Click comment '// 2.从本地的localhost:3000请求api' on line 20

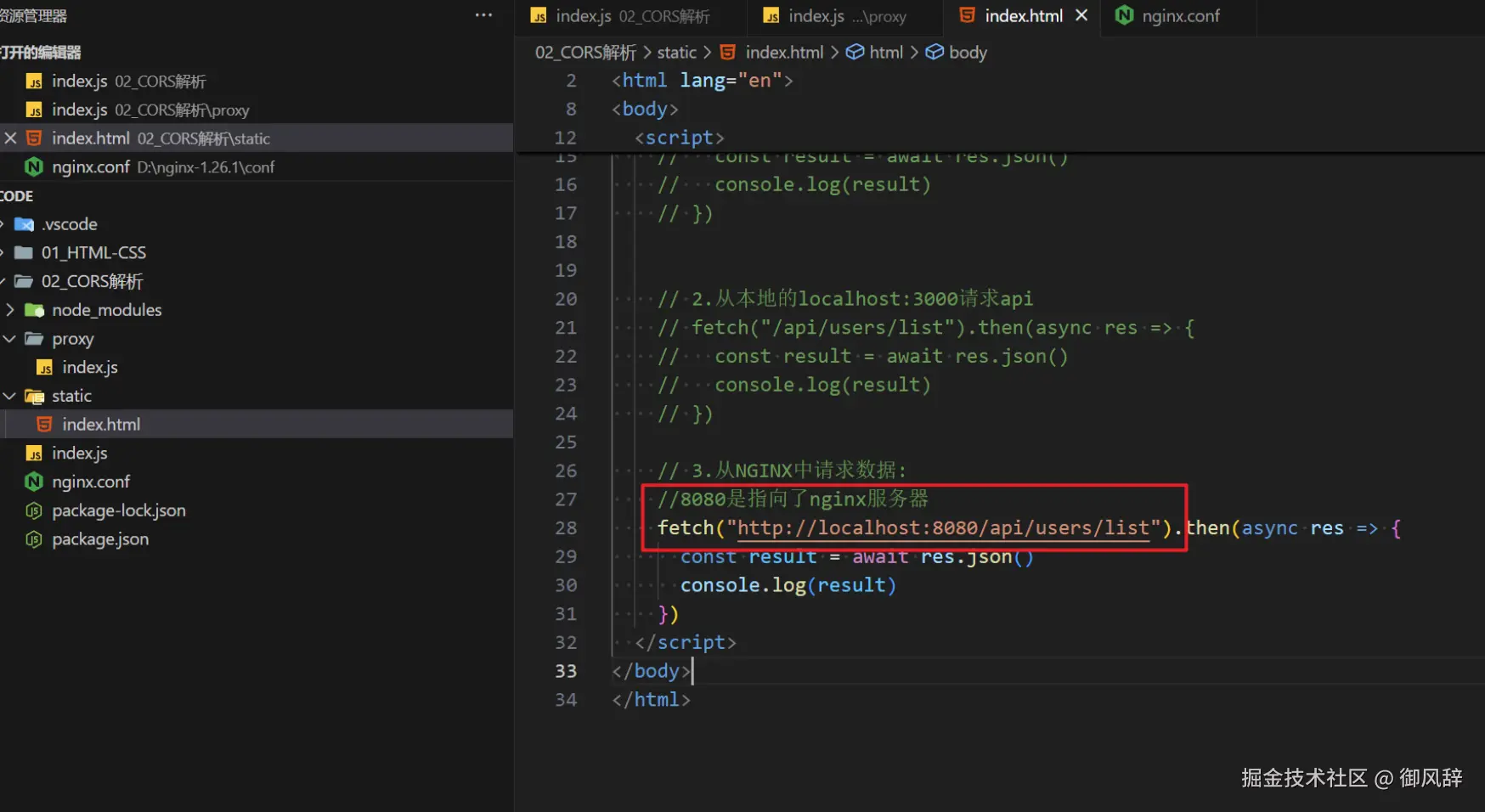(845, 299)
